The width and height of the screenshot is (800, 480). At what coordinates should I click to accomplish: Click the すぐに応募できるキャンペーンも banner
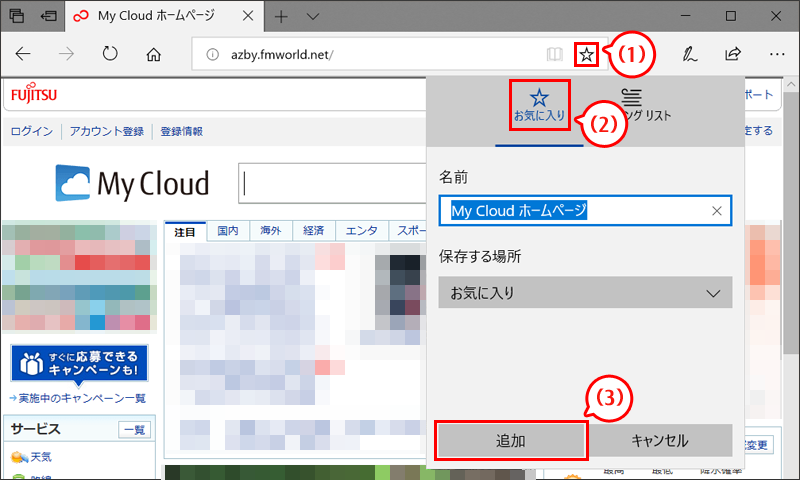[x=80, y=364]
